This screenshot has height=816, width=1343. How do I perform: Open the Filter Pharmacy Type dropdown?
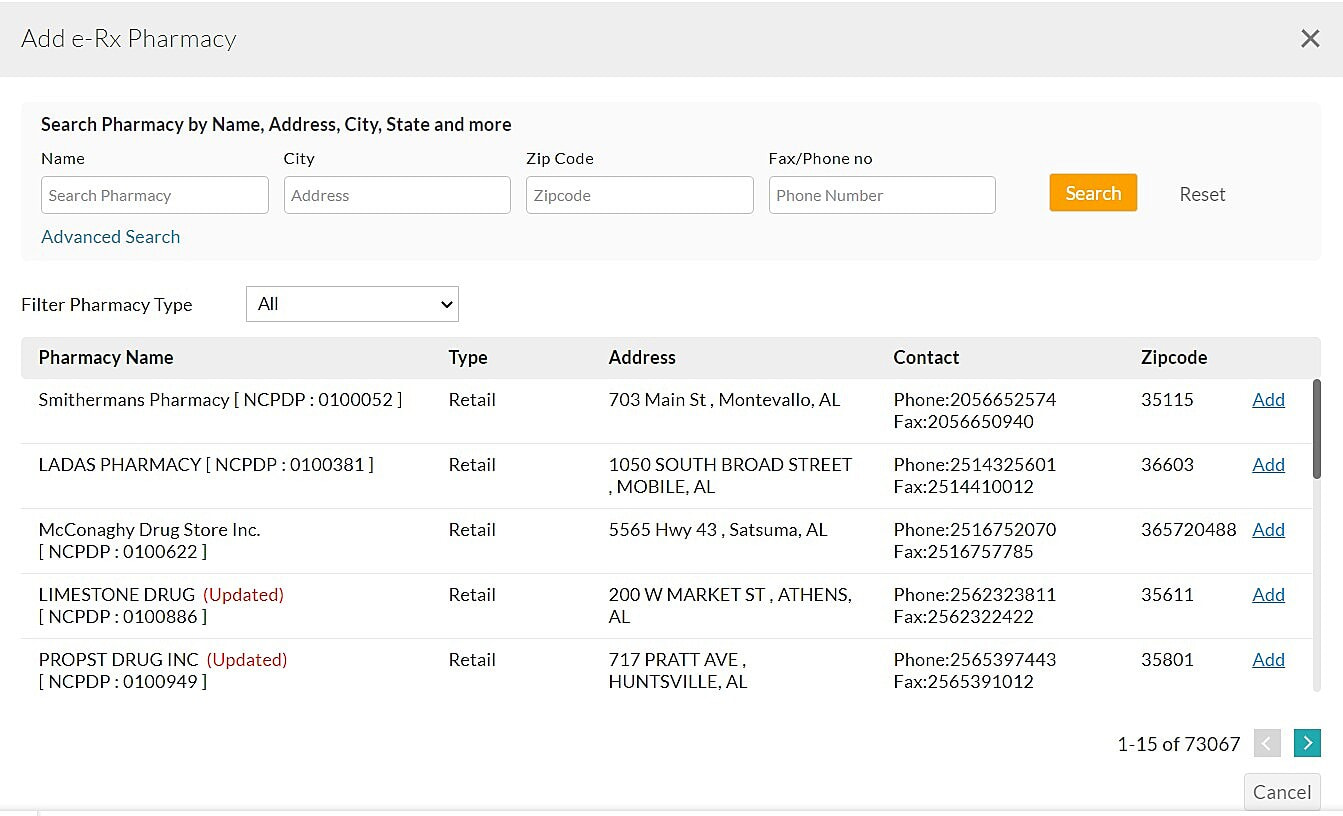click(x=352, y=304)
